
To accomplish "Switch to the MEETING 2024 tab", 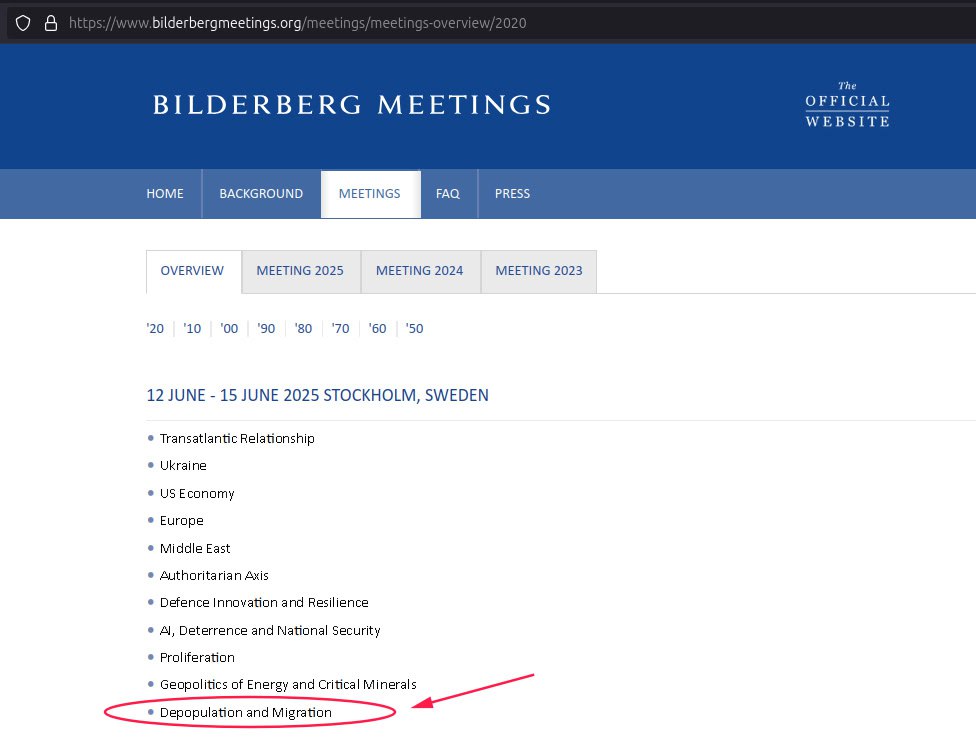I will pos(420,271).
